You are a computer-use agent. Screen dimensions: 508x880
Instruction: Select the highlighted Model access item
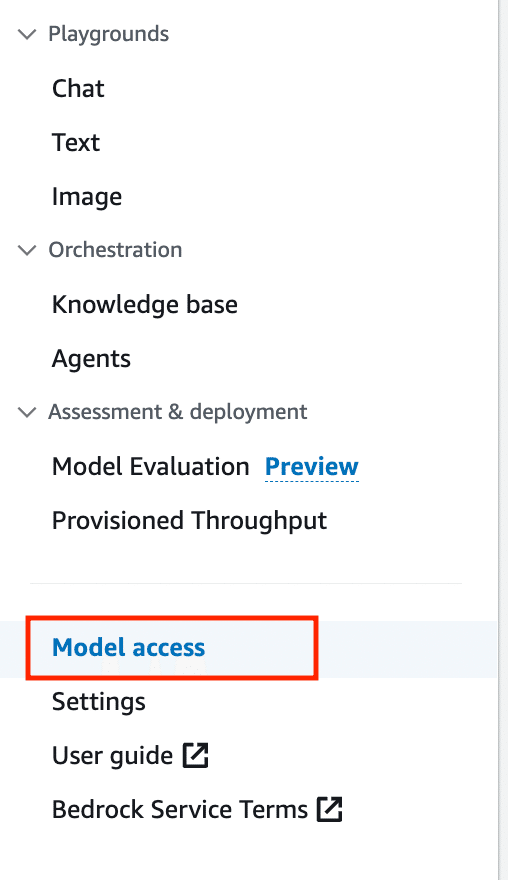click(x=129, y=648)
